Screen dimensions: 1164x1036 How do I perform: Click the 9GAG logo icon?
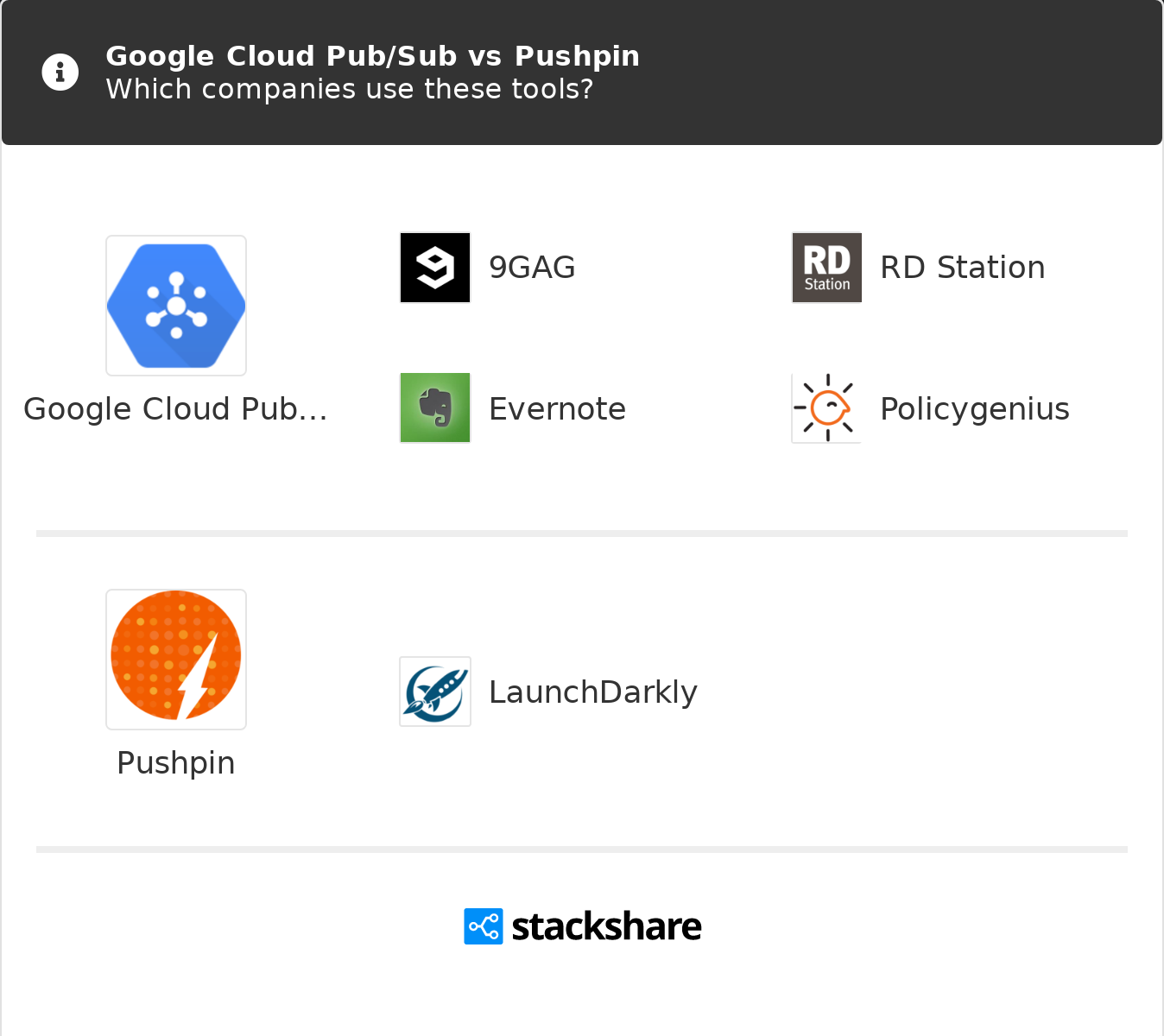435,268
